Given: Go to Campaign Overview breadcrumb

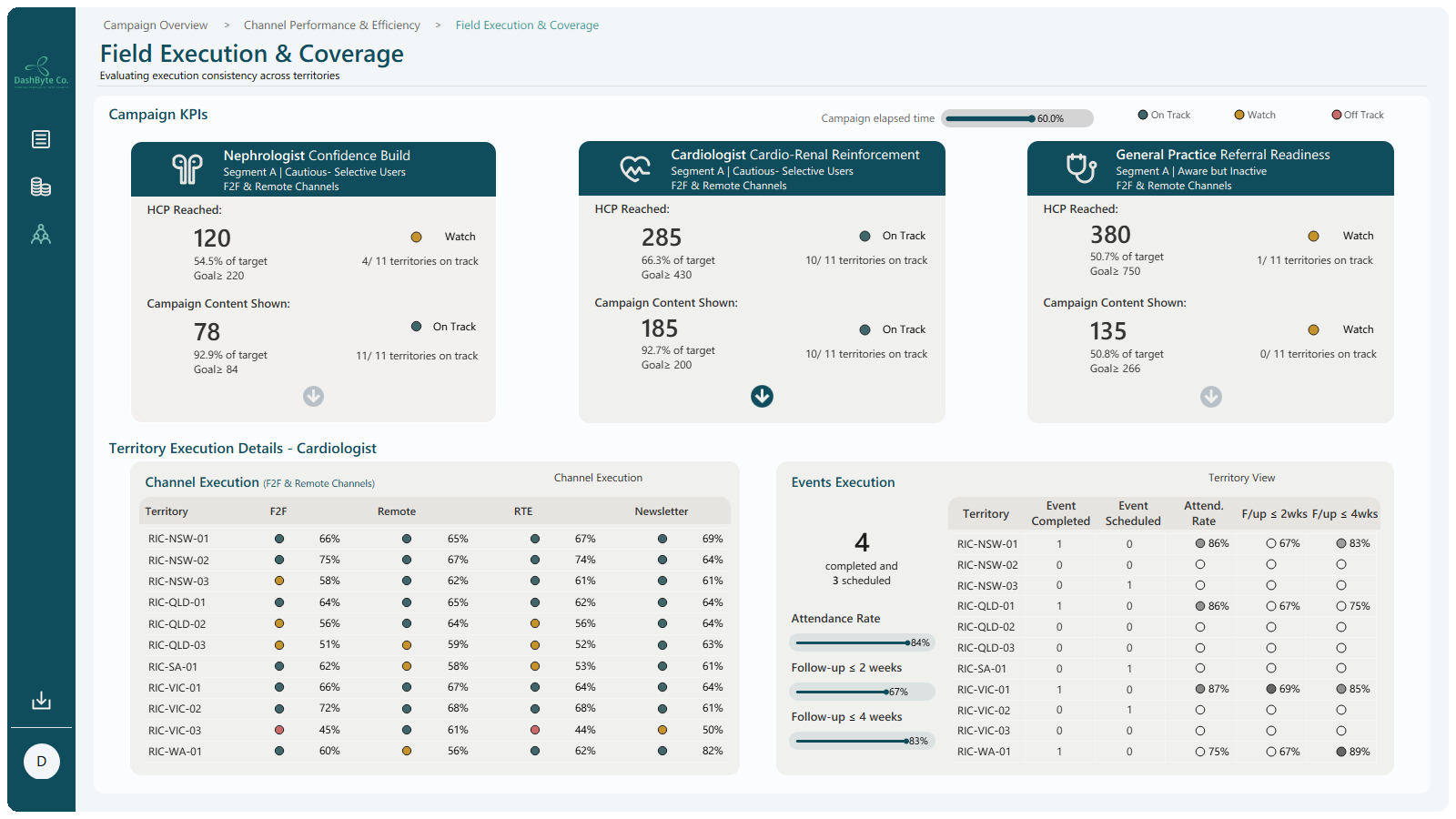Looking at the screenshot, I should click(x=156, y=25).
